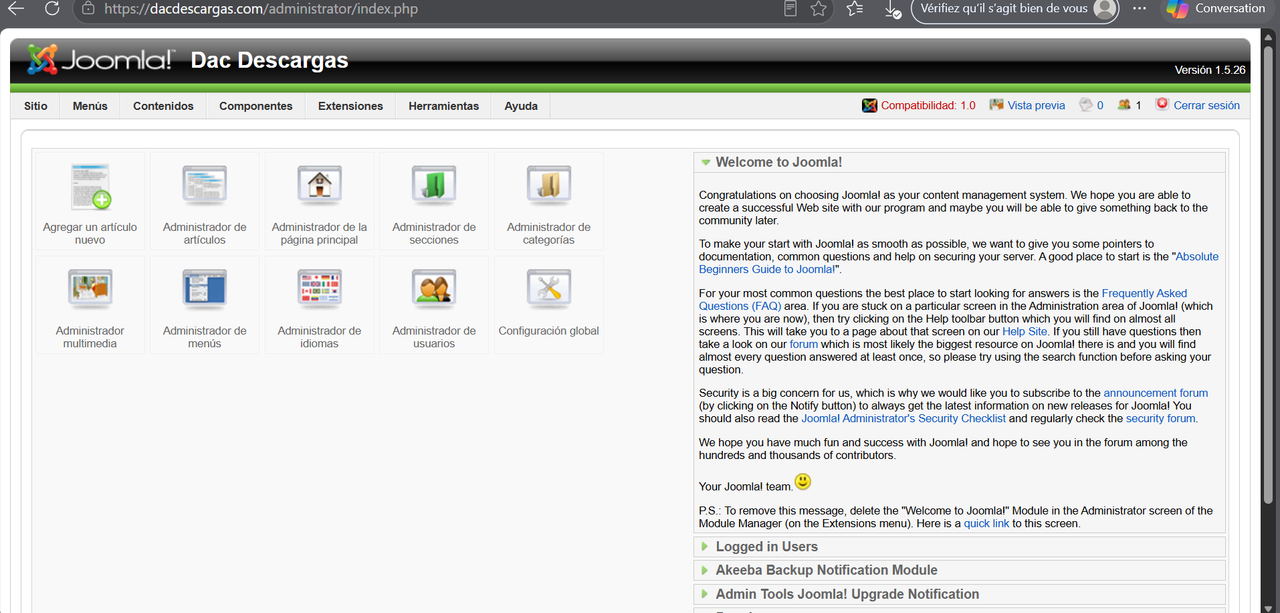Viewport: 1280px width, 613px height.
Task: Open the Absolute Beginners Guide to Joomla! link
Action: click(x=959, y=263)
